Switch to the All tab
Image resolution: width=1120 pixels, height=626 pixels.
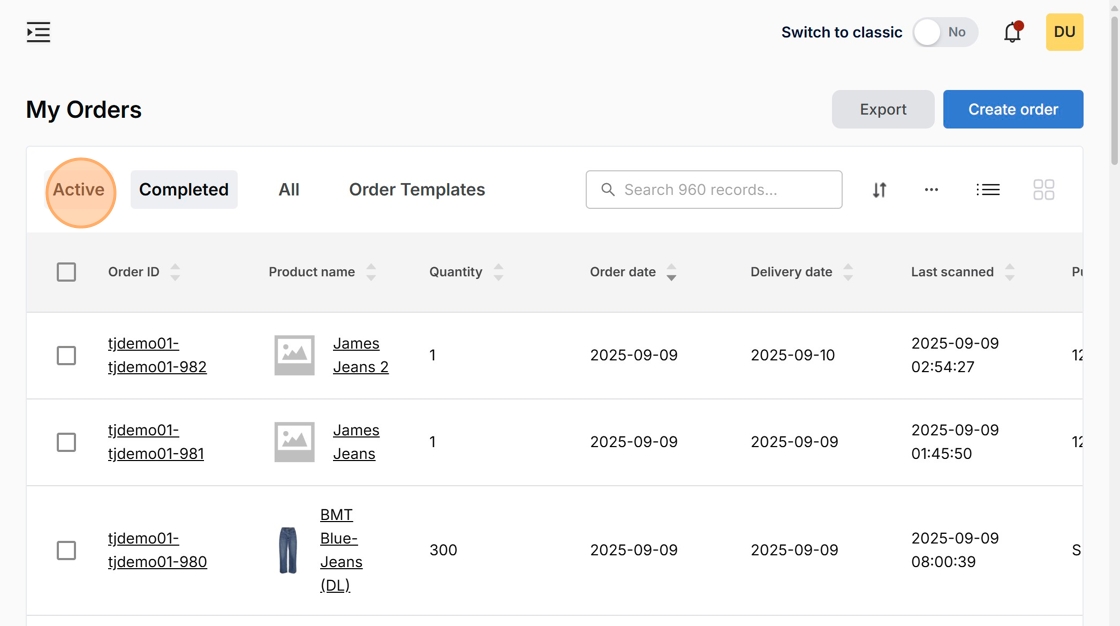(x=289, y=189)
